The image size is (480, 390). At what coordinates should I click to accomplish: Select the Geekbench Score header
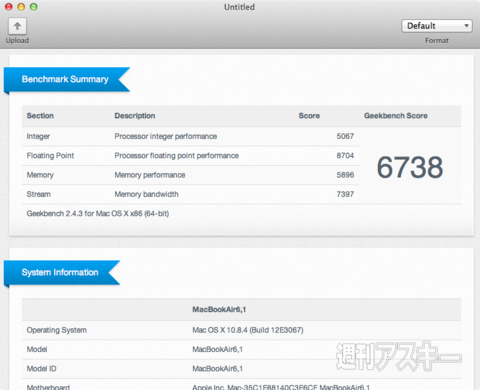coord(396,116)
